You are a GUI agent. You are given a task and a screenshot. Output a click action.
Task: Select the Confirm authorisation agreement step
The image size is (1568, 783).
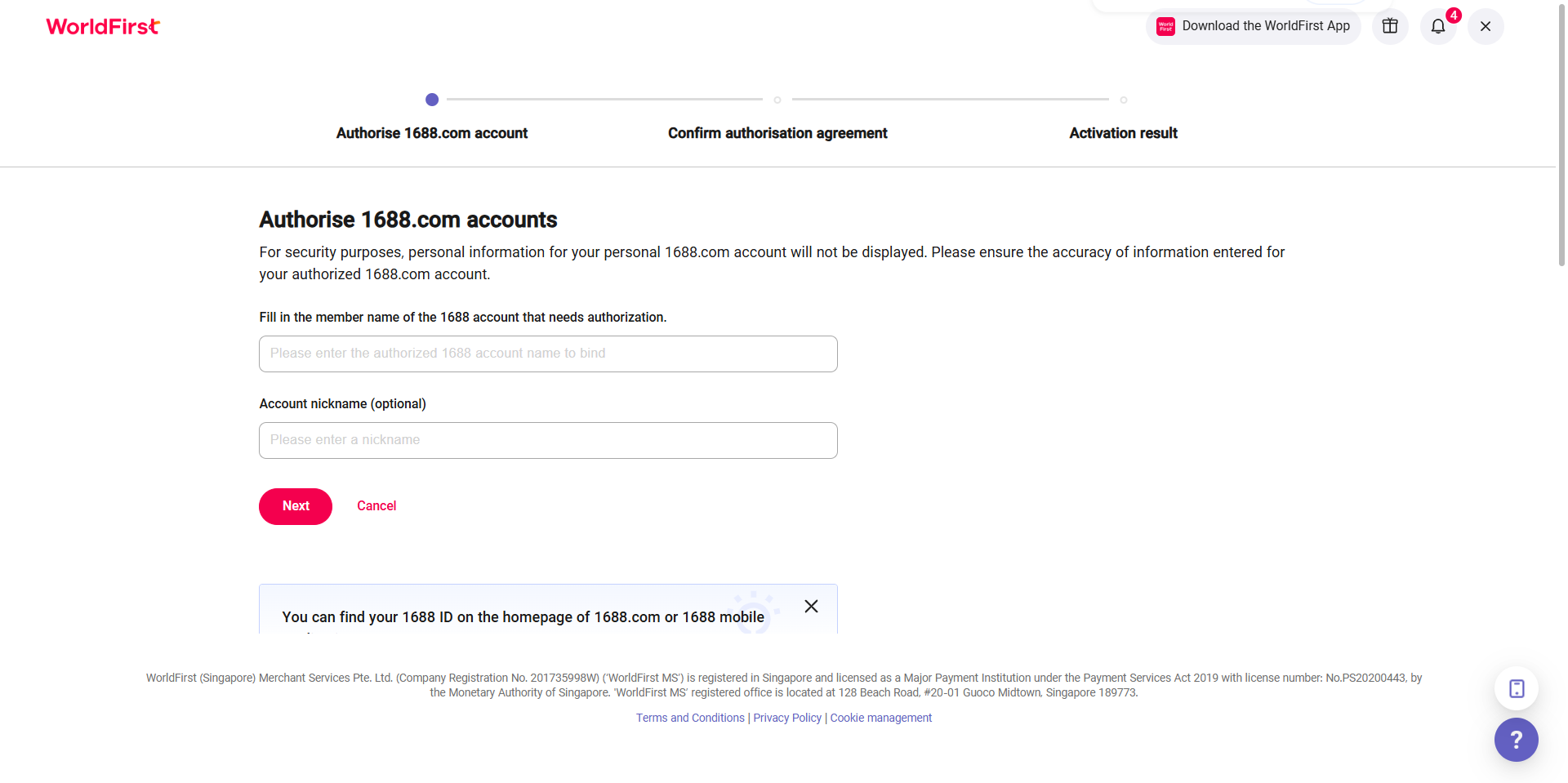coord(777,132)
